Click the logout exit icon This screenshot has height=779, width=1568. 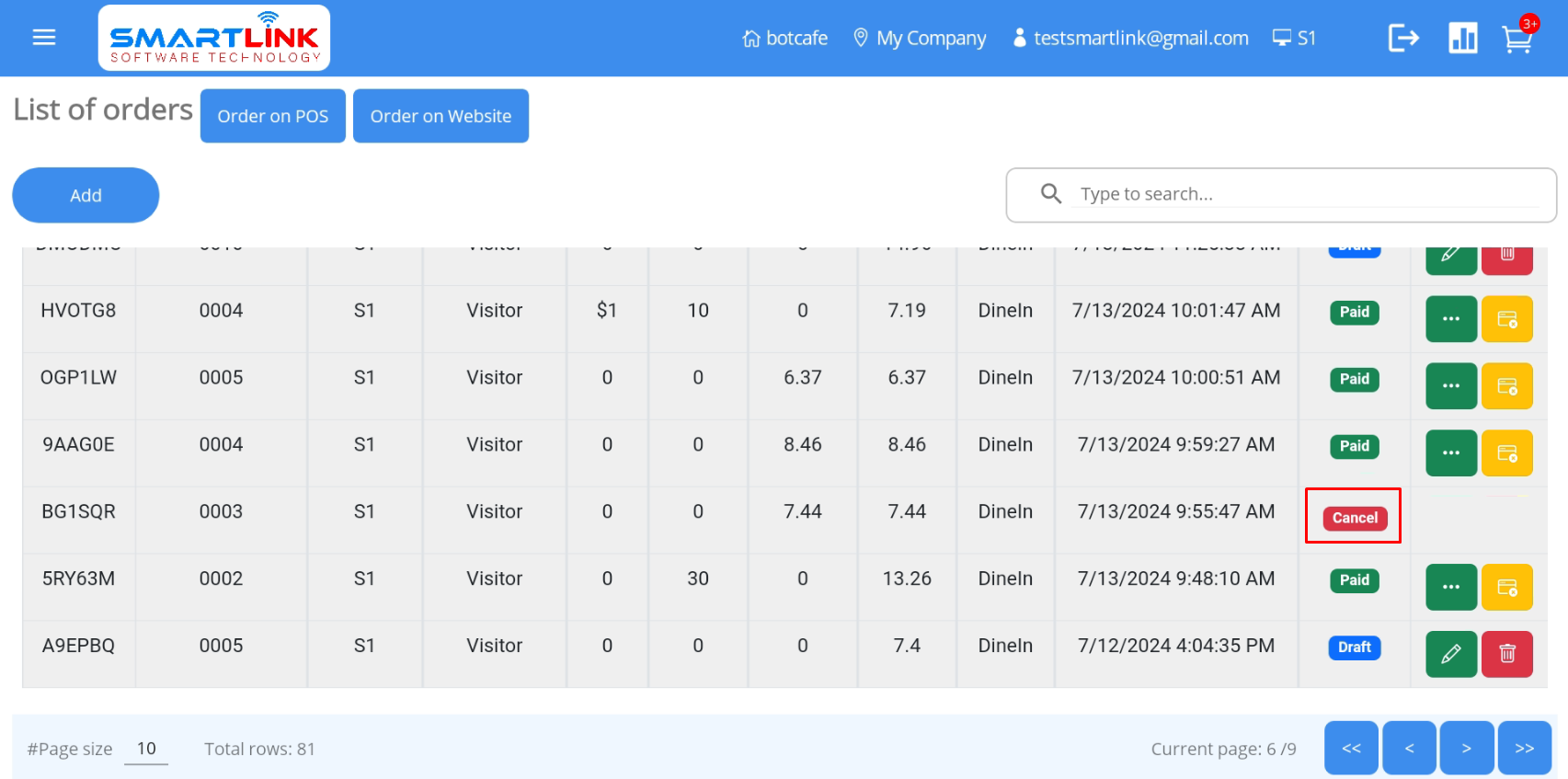(x=1403, y=38)
